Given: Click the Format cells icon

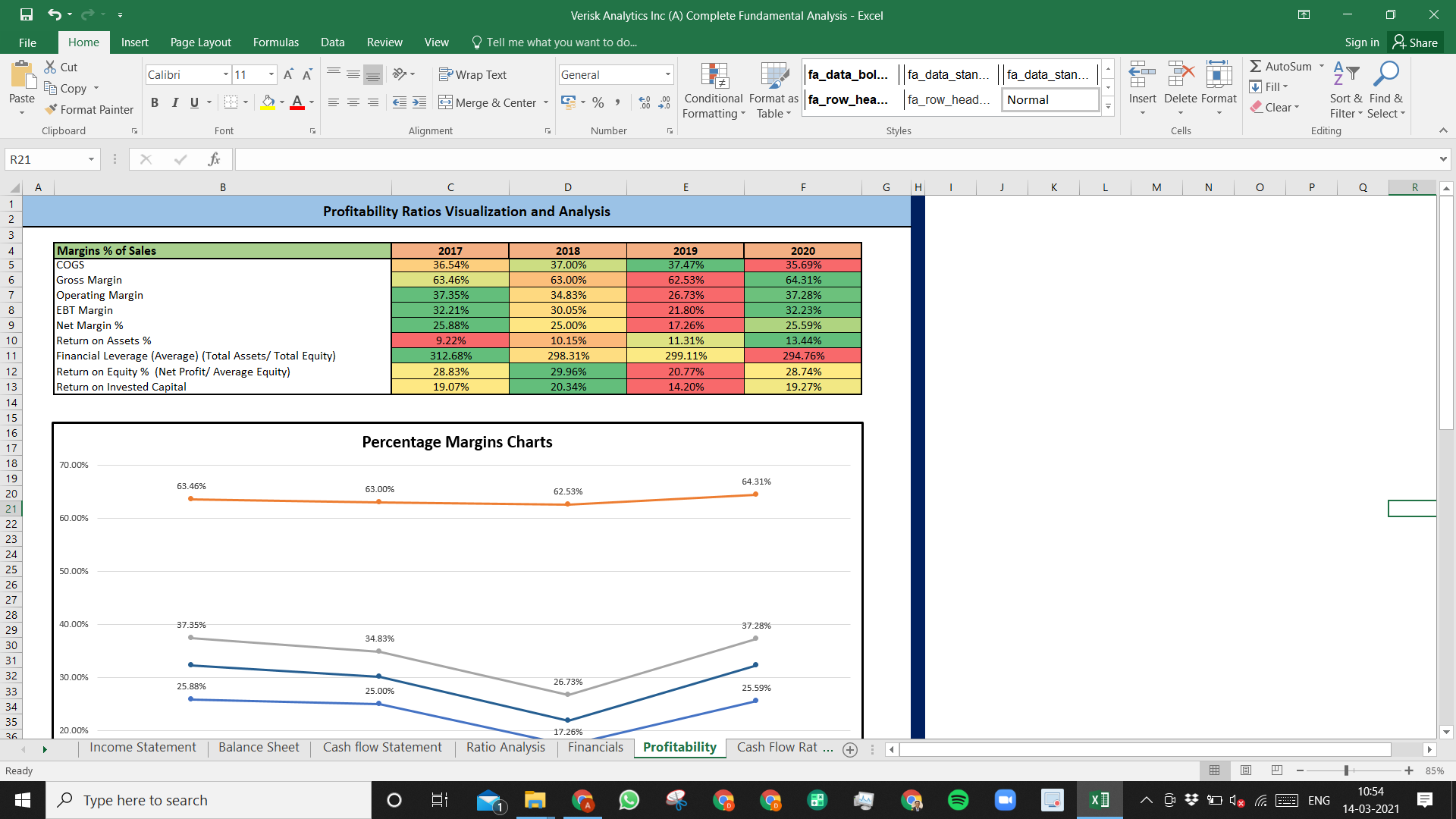Looking at the screenshot, I should (x=1219, y=76).
